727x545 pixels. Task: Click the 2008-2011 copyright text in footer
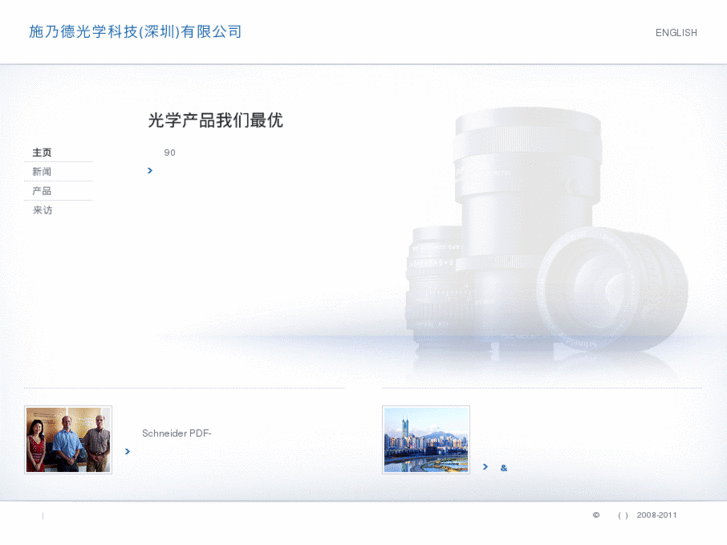(x=657, y=515)
